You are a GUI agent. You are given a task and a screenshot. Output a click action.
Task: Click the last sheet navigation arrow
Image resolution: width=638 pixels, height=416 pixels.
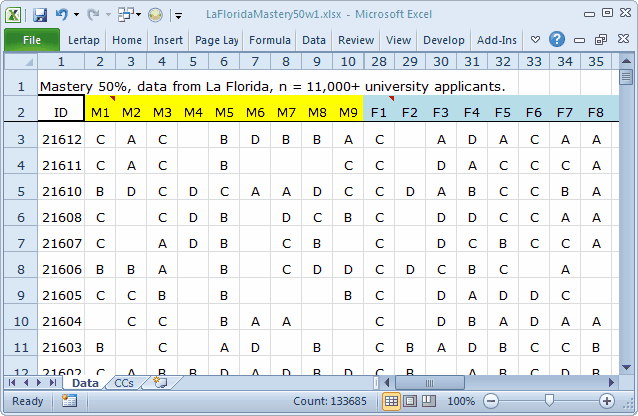tap(55, 383)
